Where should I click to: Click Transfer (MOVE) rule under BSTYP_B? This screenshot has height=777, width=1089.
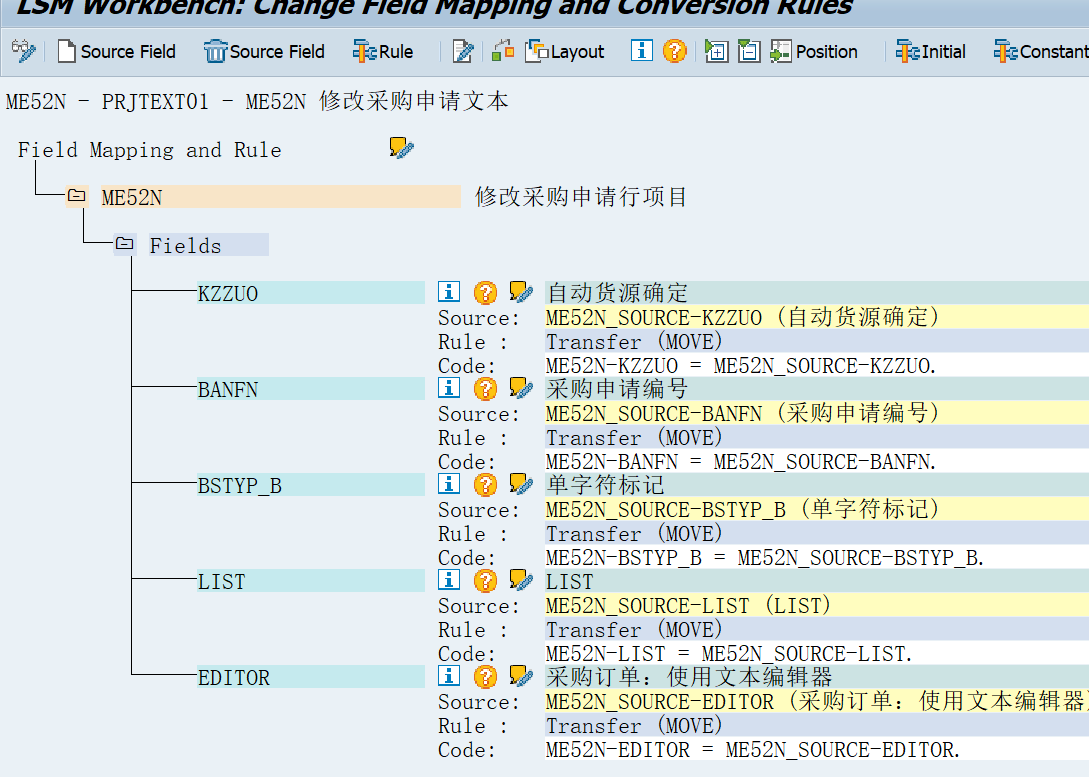point(817,533)
